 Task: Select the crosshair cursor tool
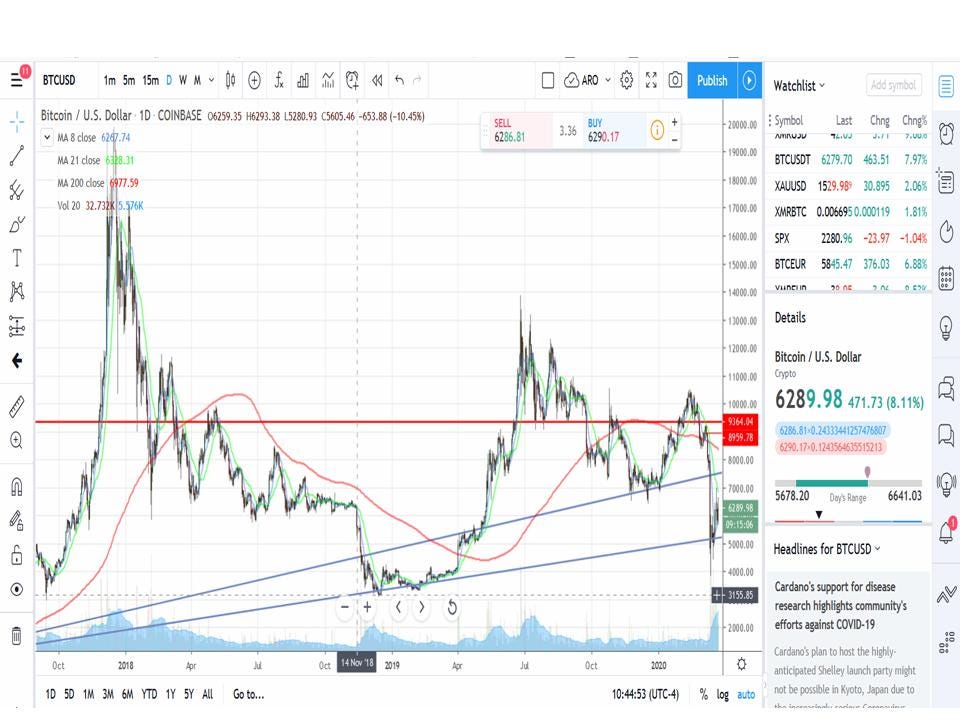(x=17, y=122)
